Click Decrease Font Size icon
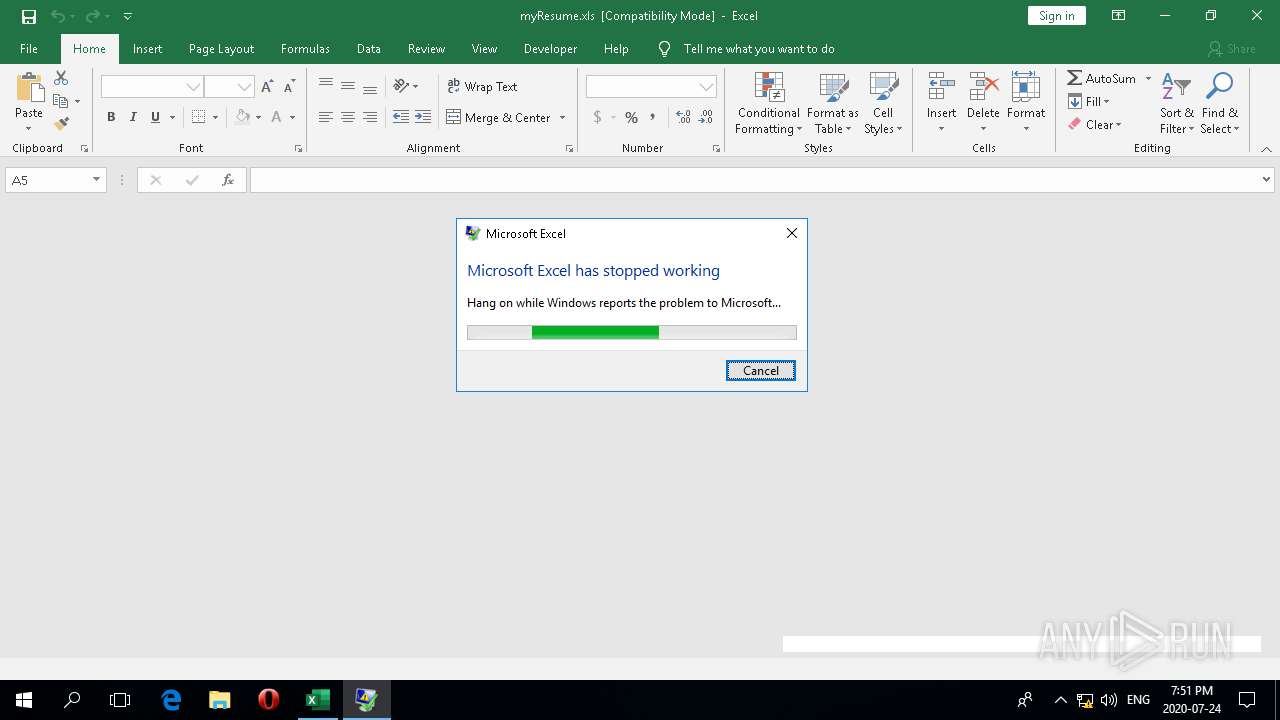The height and width of the screenshot is (720, 1280). coord(289,87)
